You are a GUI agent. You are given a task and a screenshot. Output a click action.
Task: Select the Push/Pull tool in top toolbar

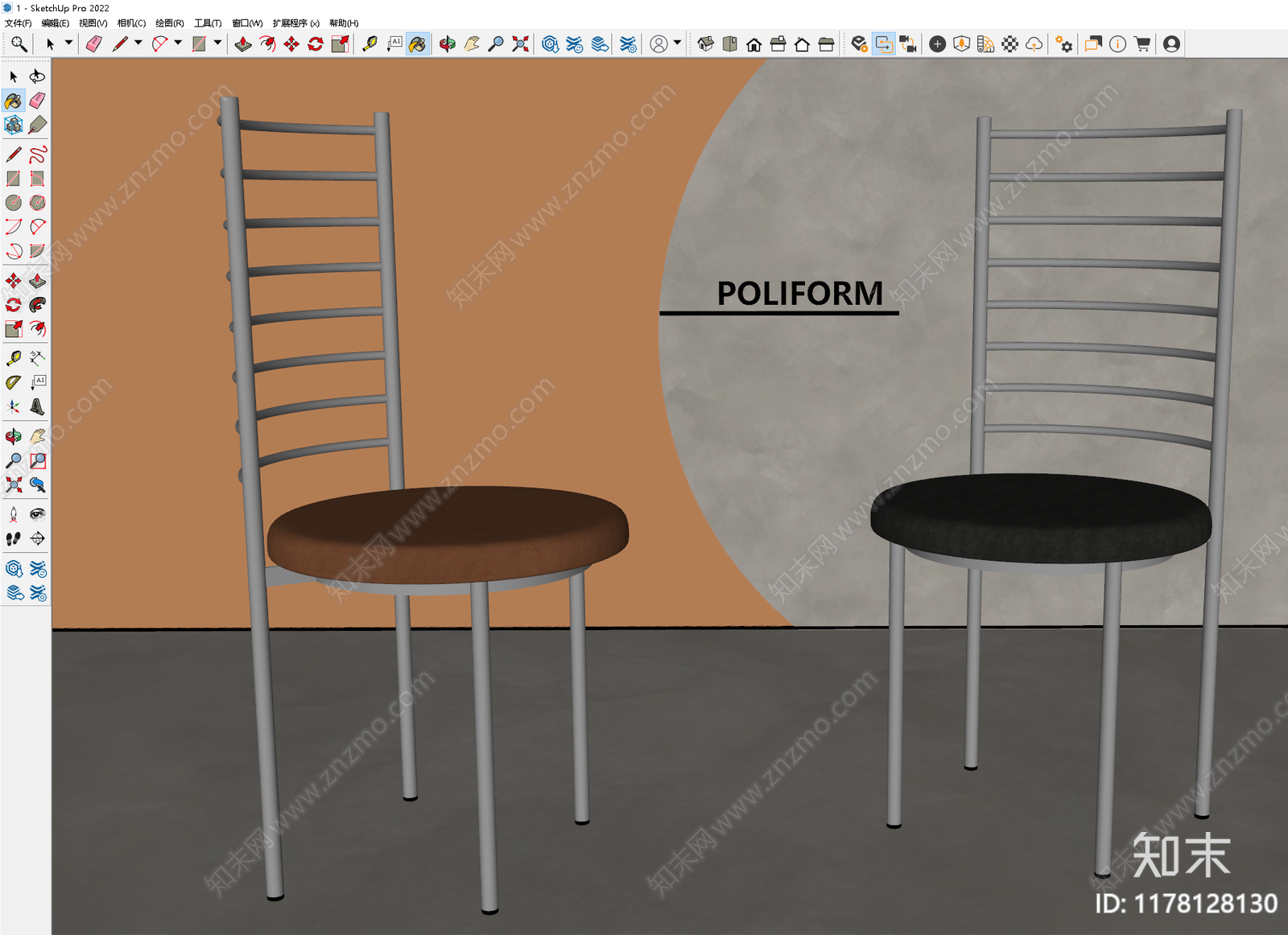click(243, 44)
